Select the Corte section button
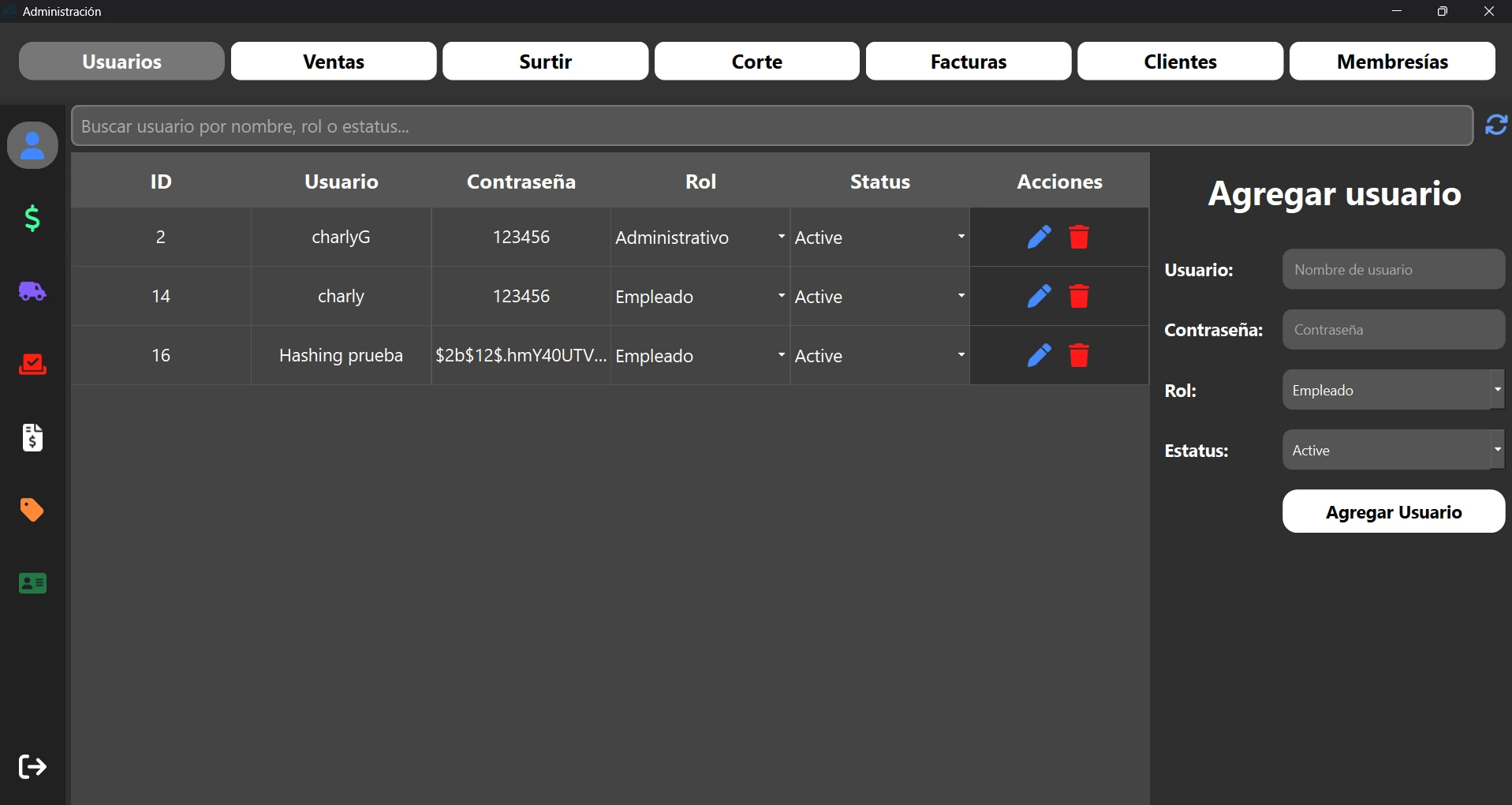Screen dimensions: 1512x805 click(756, 61)
